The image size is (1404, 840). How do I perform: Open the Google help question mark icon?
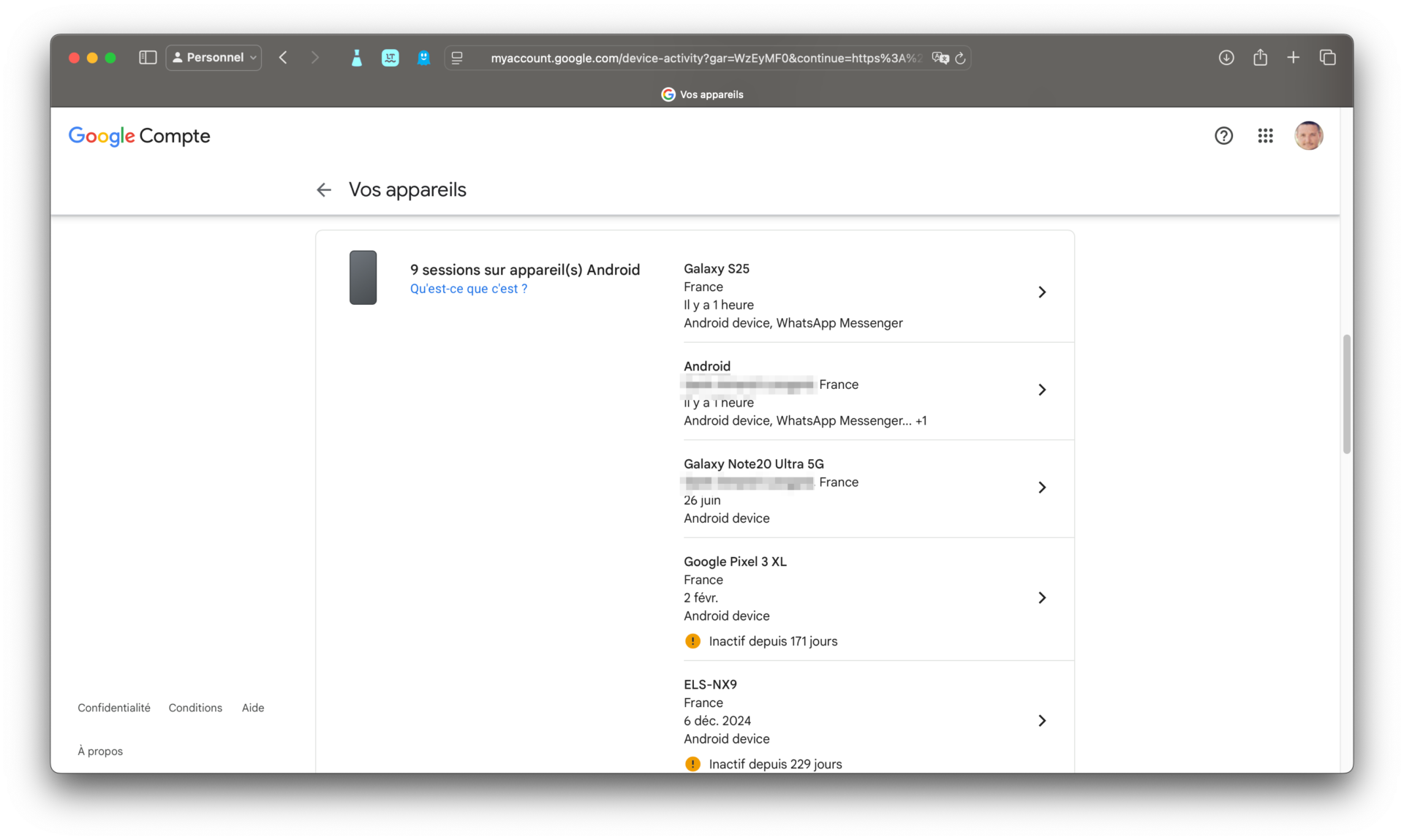(x=1223, y=136)
